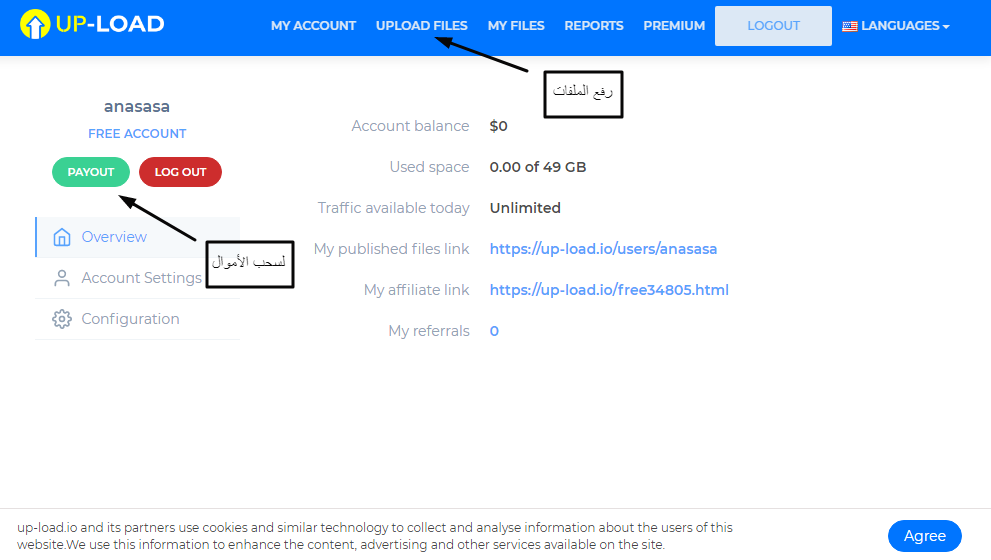The height and width of the screenshot is (560, 991).
Task: Click the username anasasa
Action: pyautogui.click(x=137, y=106)
